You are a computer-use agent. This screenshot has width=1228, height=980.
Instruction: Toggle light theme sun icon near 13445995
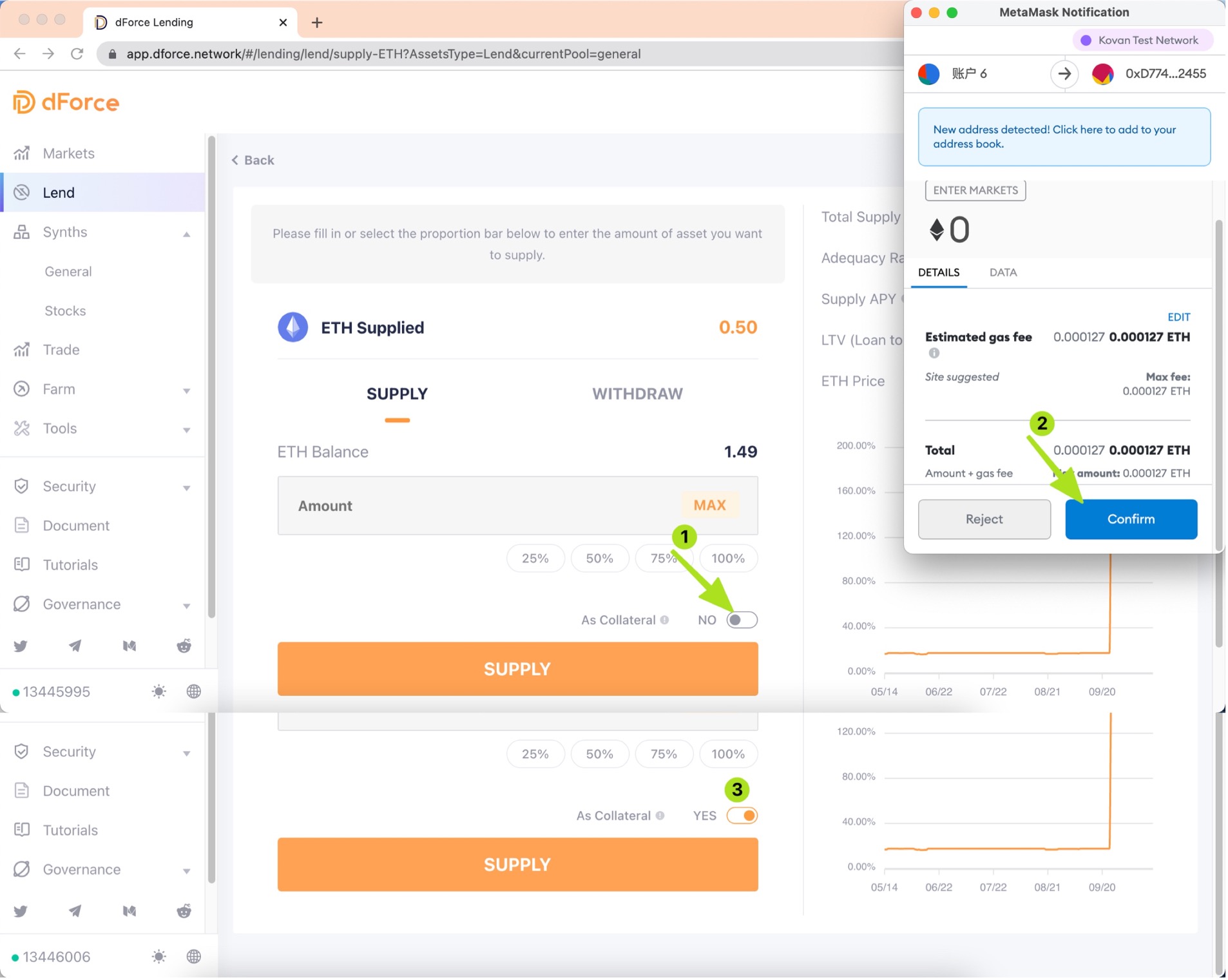point(158,692)
